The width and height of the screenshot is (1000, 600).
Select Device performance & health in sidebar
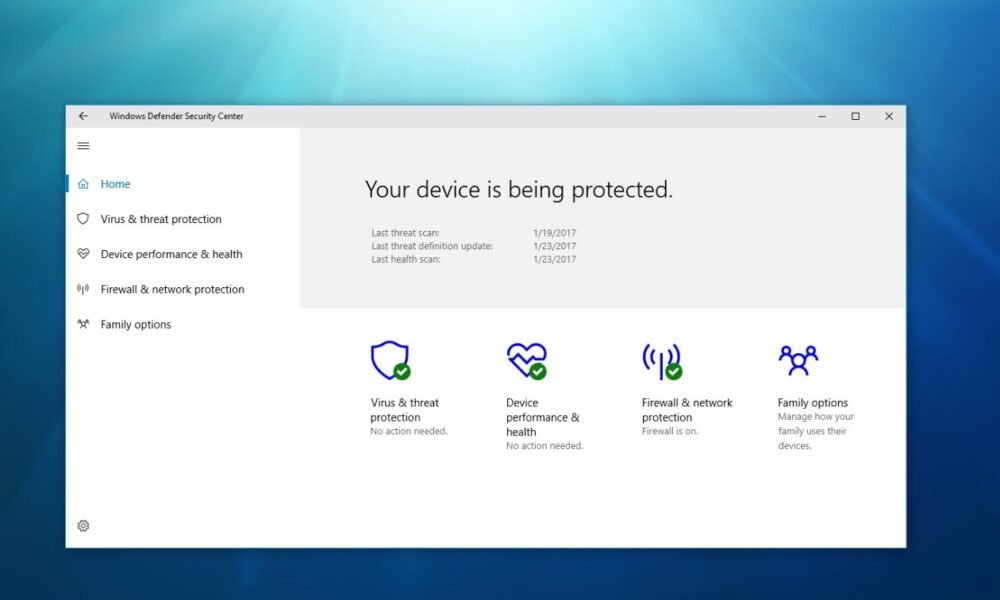coord(172,254)
